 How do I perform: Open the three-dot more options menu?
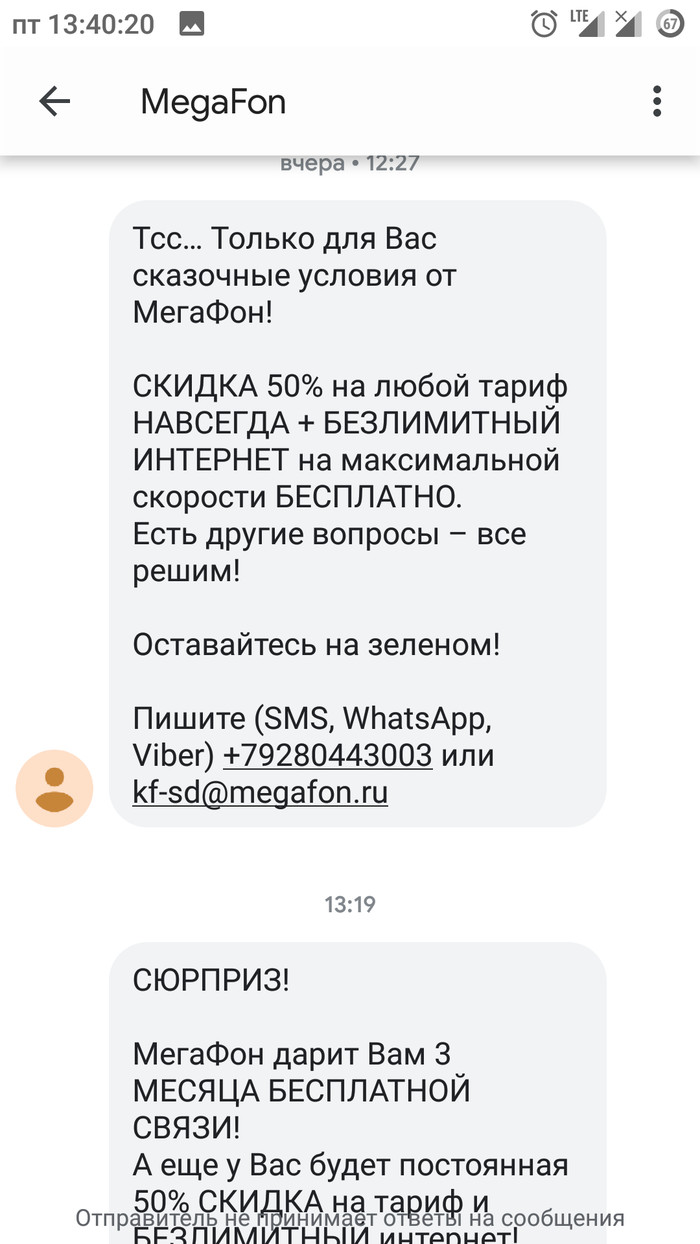click(x=657, y=101)
